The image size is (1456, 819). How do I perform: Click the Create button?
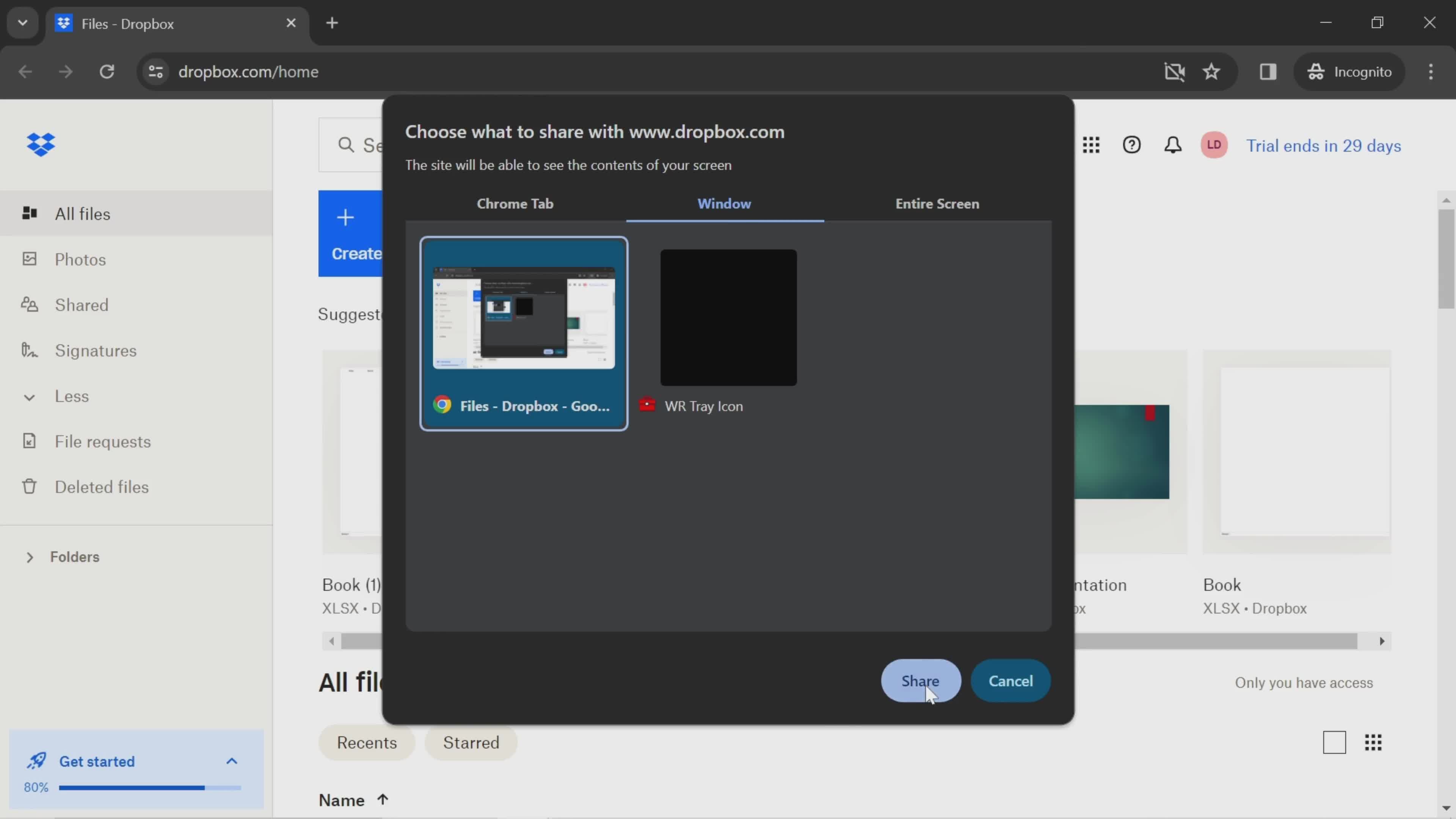click(350, 234)
